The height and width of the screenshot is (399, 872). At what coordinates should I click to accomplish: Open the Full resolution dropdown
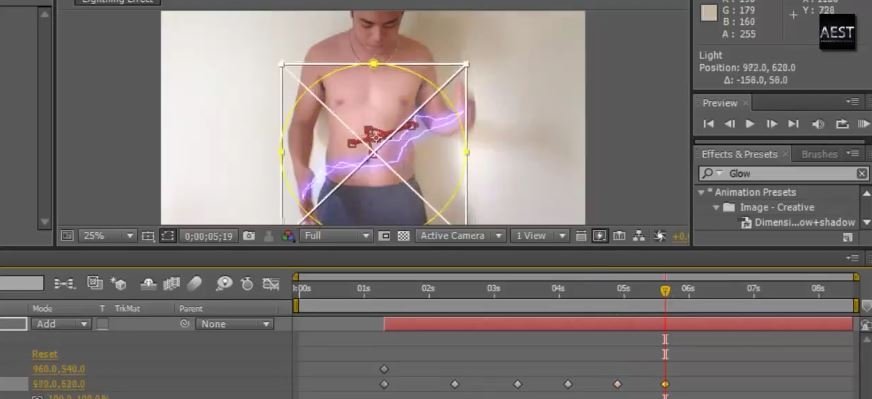(x=335, y=236)
